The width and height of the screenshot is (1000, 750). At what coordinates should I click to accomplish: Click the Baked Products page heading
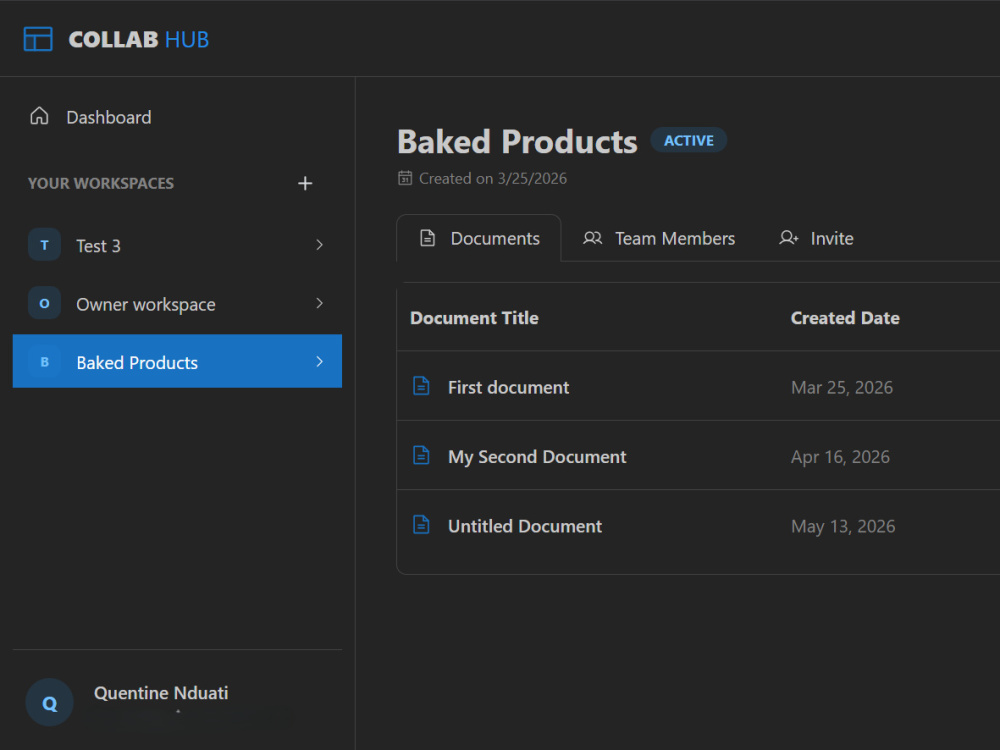517,142
